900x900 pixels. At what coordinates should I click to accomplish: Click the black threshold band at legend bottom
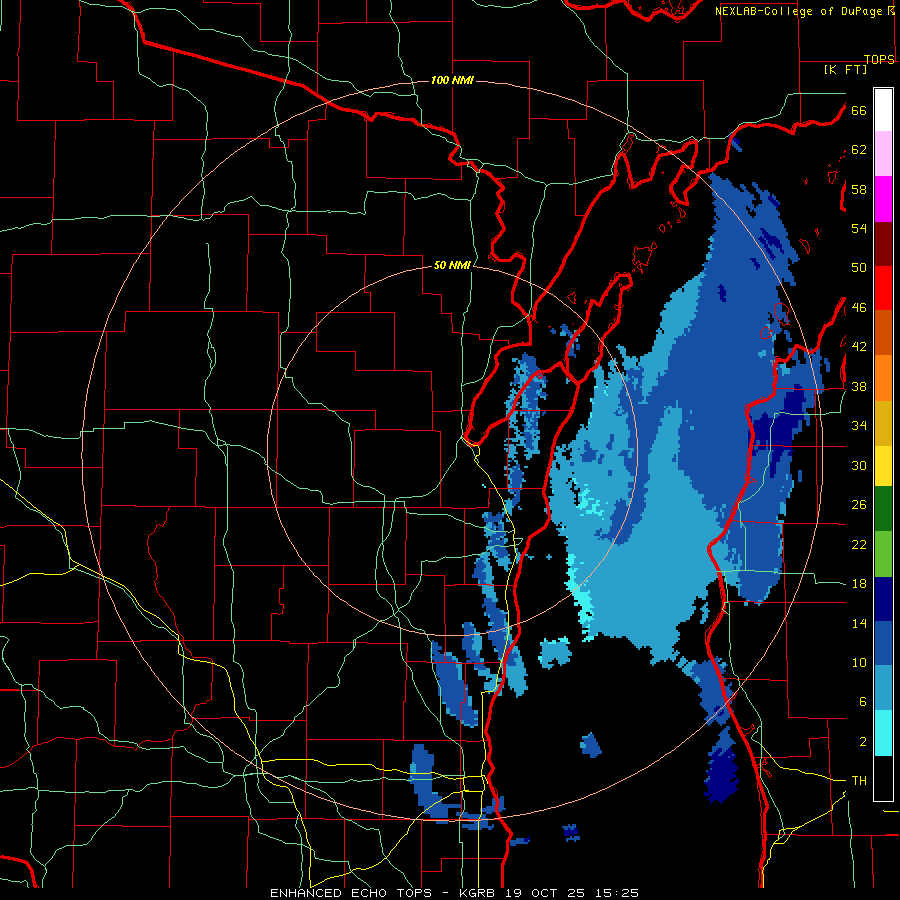click(x=883, y=778)
